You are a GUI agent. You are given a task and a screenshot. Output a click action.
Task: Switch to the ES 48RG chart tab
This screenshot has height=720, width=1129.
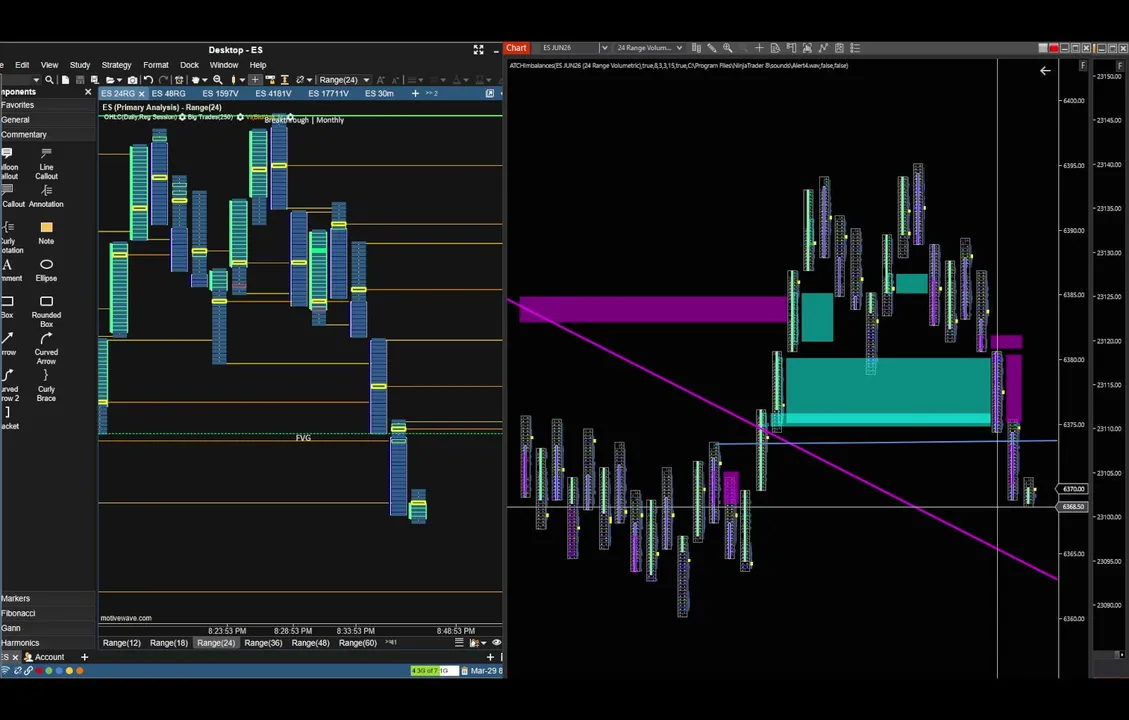click(x=168, y=94)
